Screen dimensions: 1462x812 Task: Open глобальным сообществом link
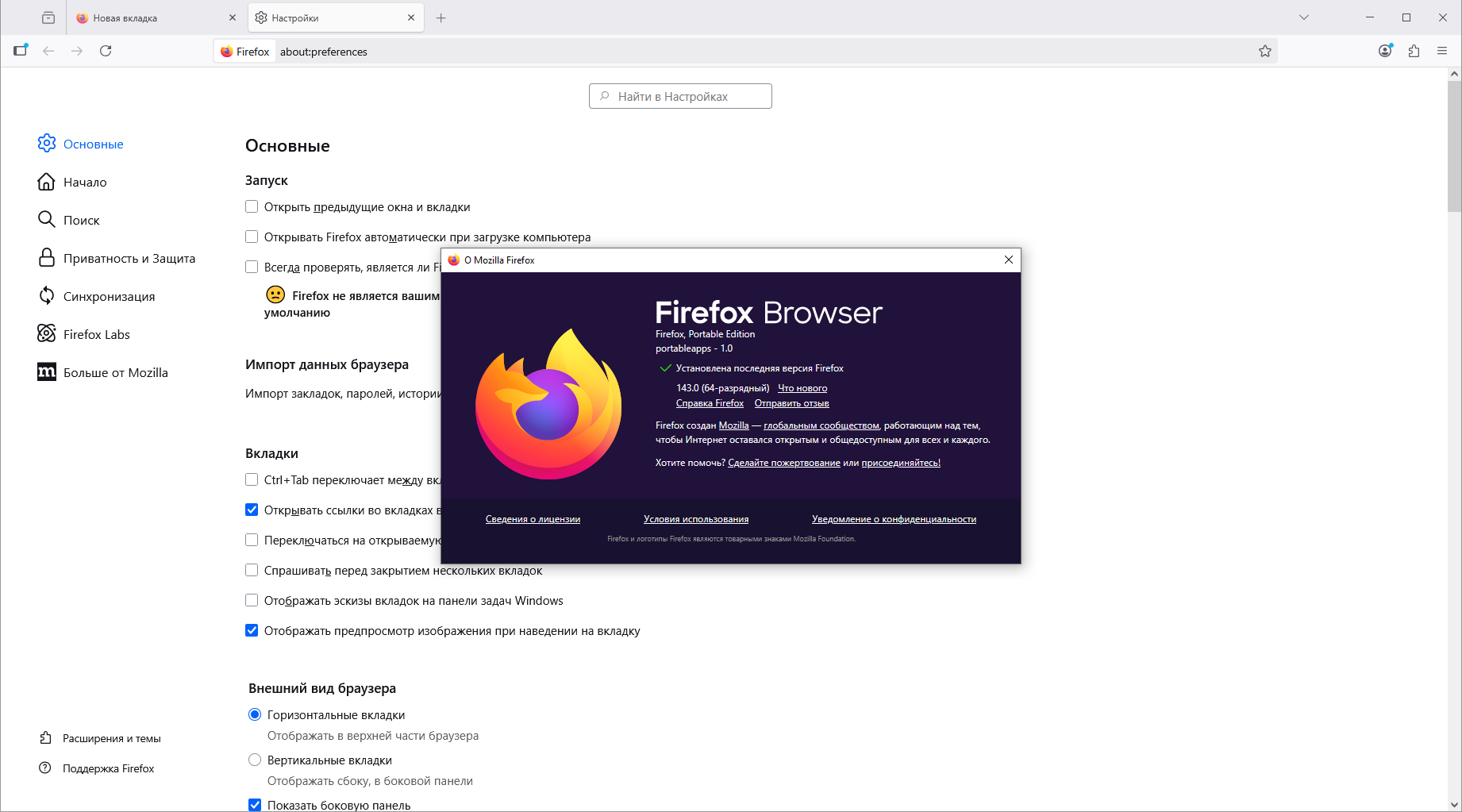point(821,425)
